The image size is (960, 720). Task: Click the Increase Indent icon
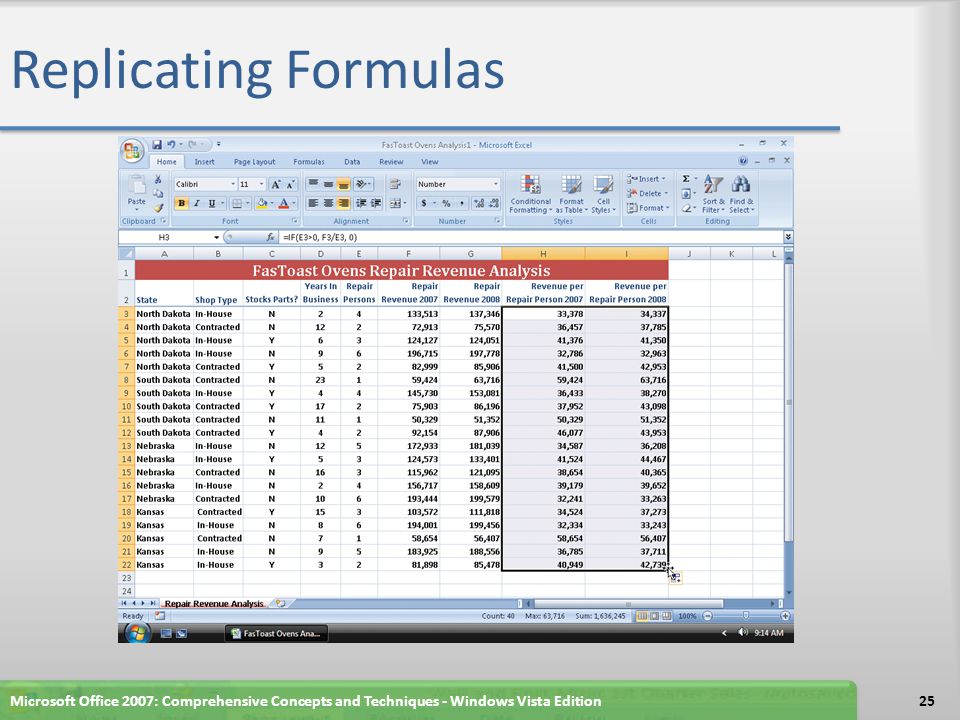(x=376, y=203)
